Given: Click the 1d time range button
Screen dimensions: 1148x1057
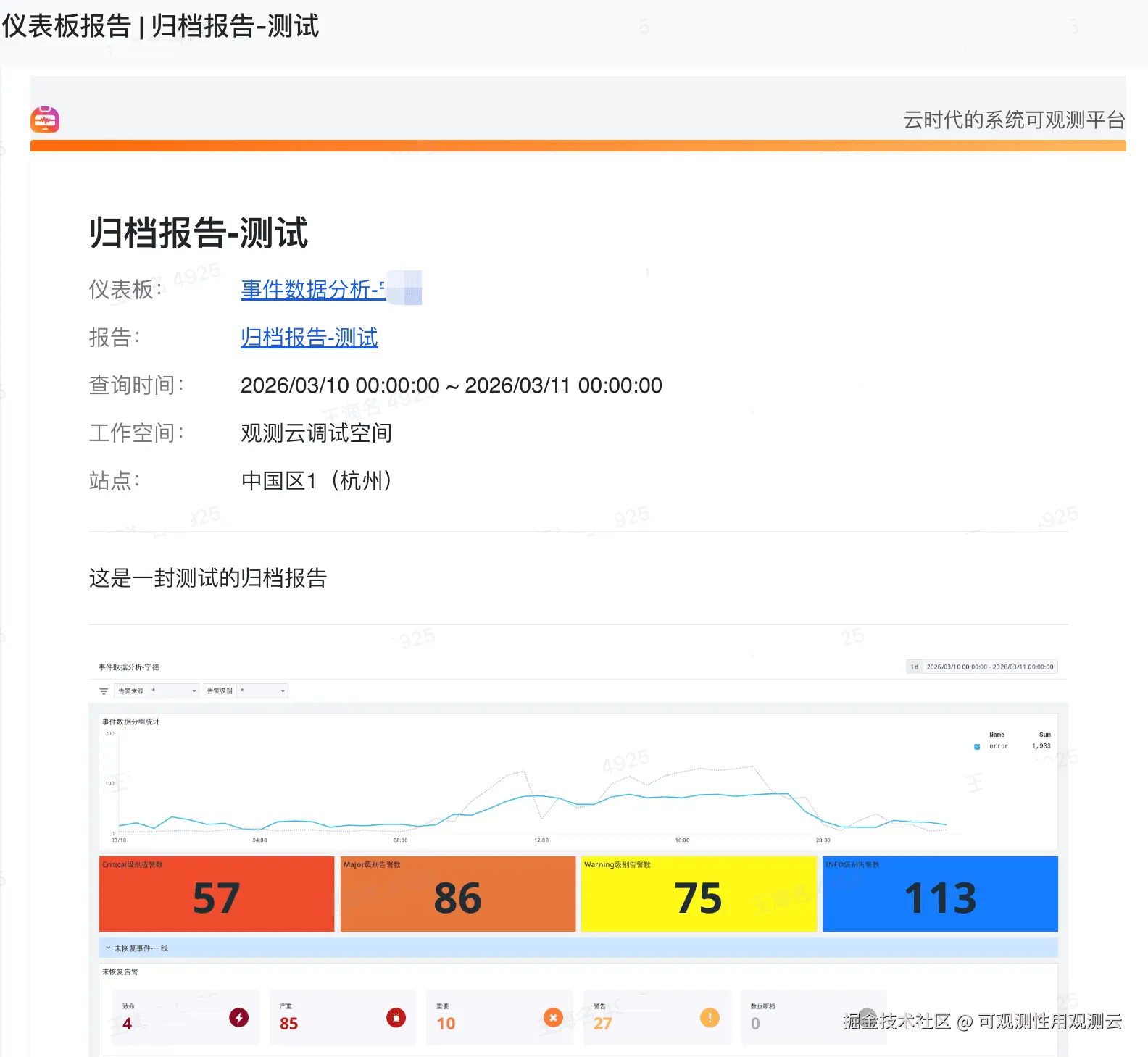Looking at the screenshot, I should [915, 667].
